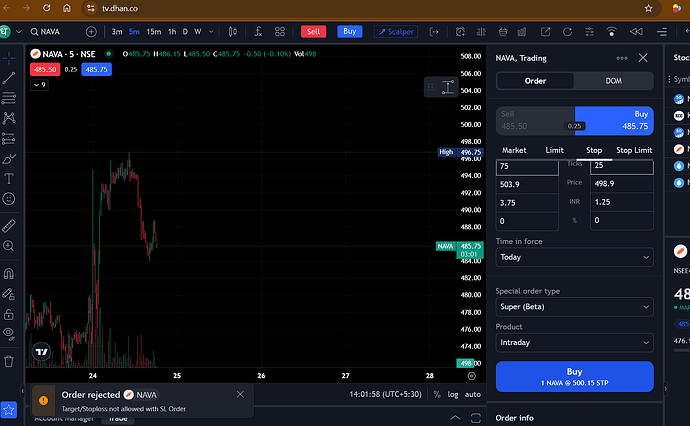Hide all drawings with eye icon

(x=8, y=334)
